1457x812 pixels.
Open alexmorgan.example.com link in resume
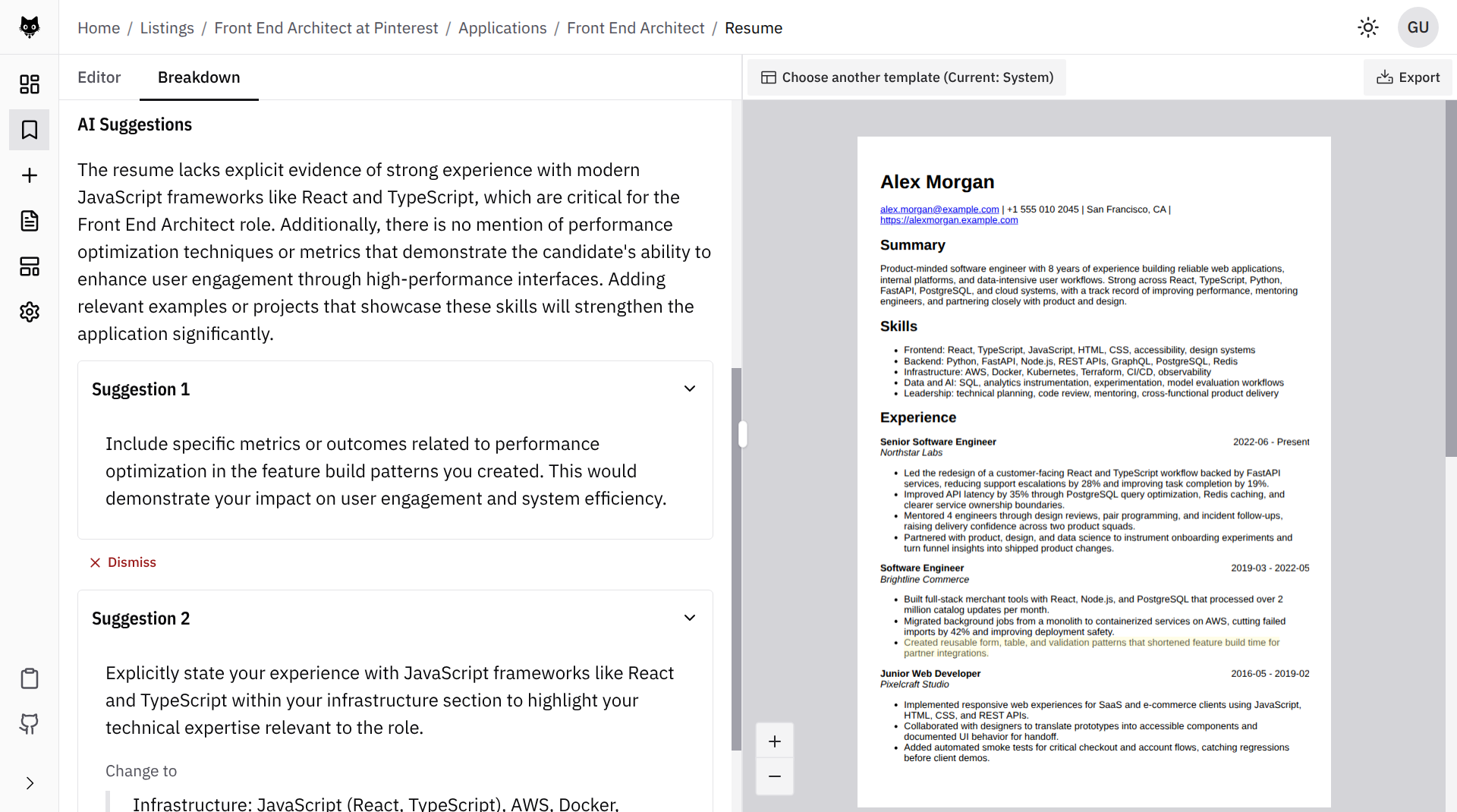click(x=949, y=220)
